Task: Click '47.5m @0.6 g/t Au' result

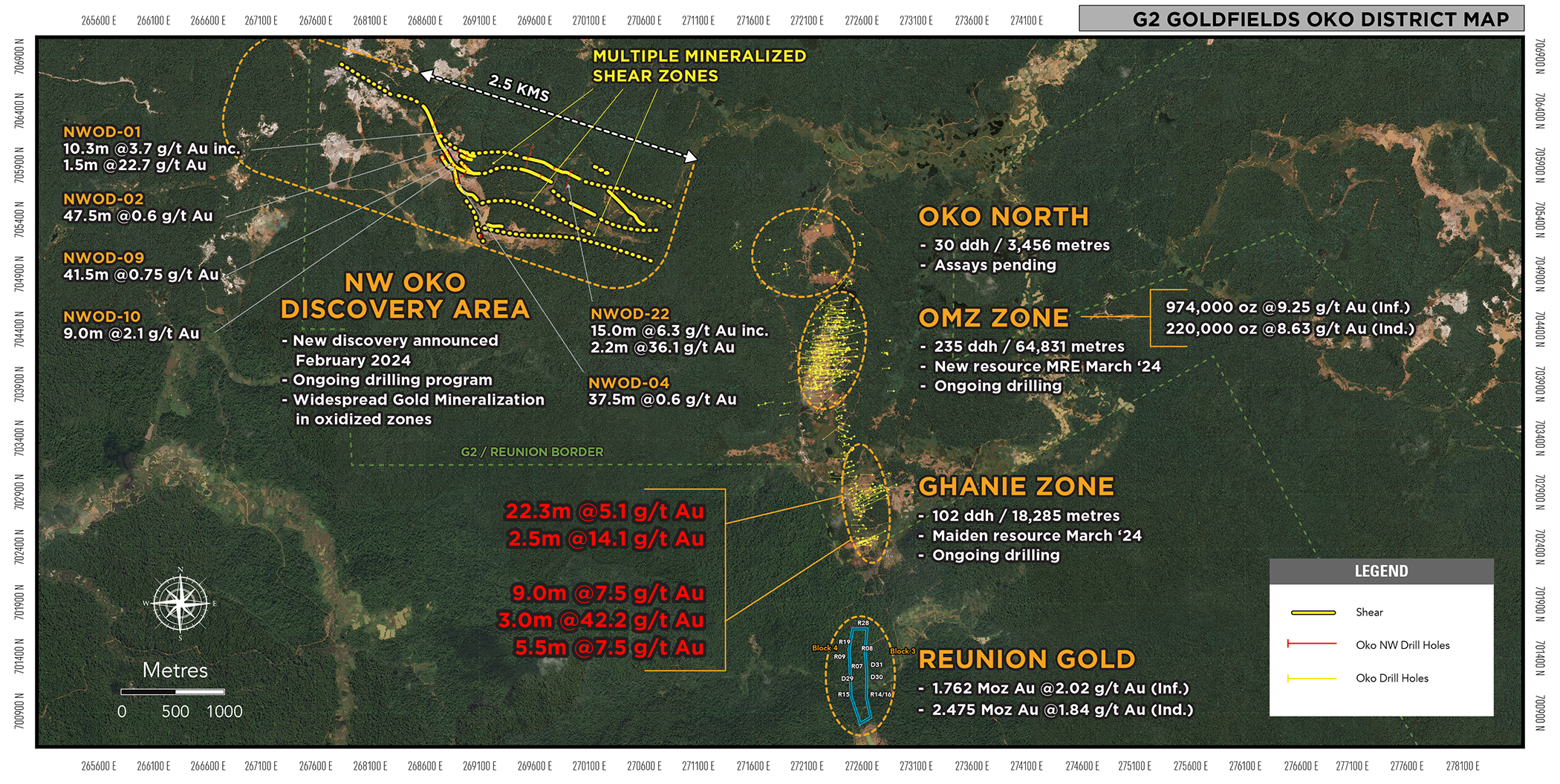Action: (x=137, y=216)
